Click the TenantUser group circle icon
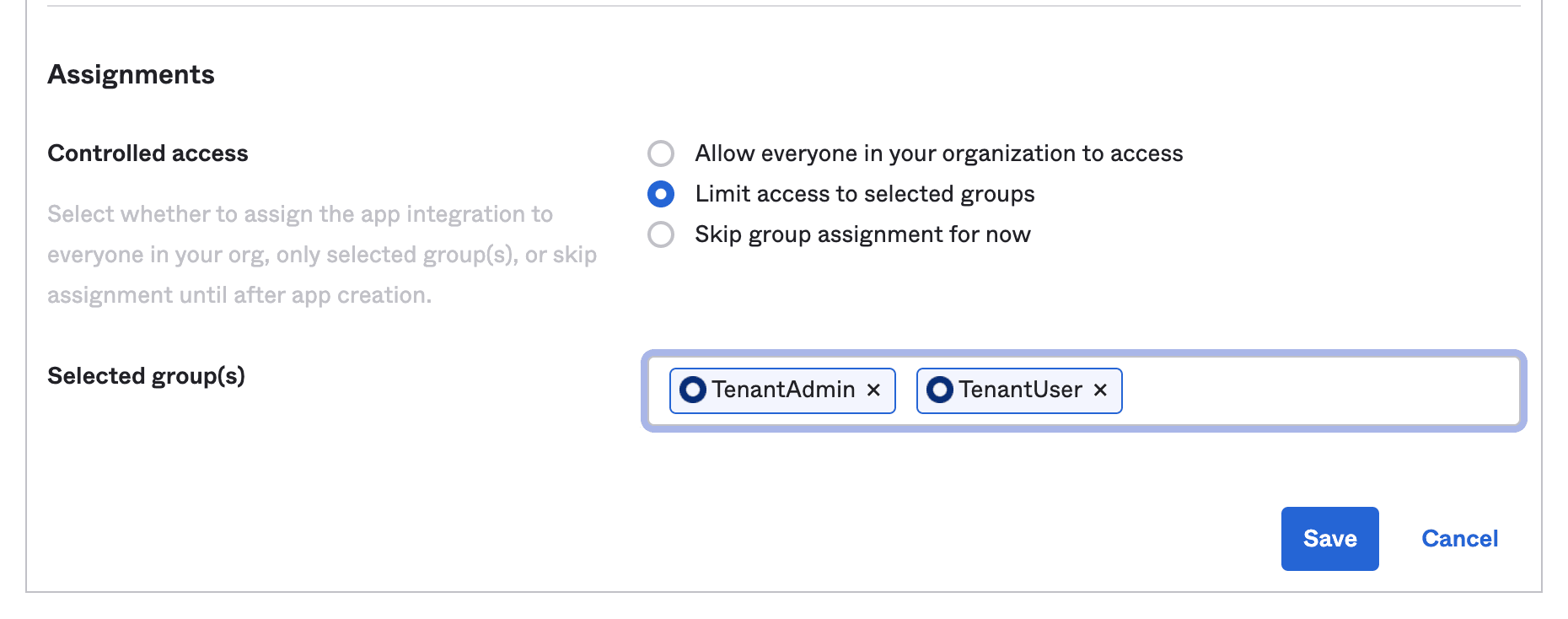The width and height of the screenshot is (1568, 619). [940, 390]
